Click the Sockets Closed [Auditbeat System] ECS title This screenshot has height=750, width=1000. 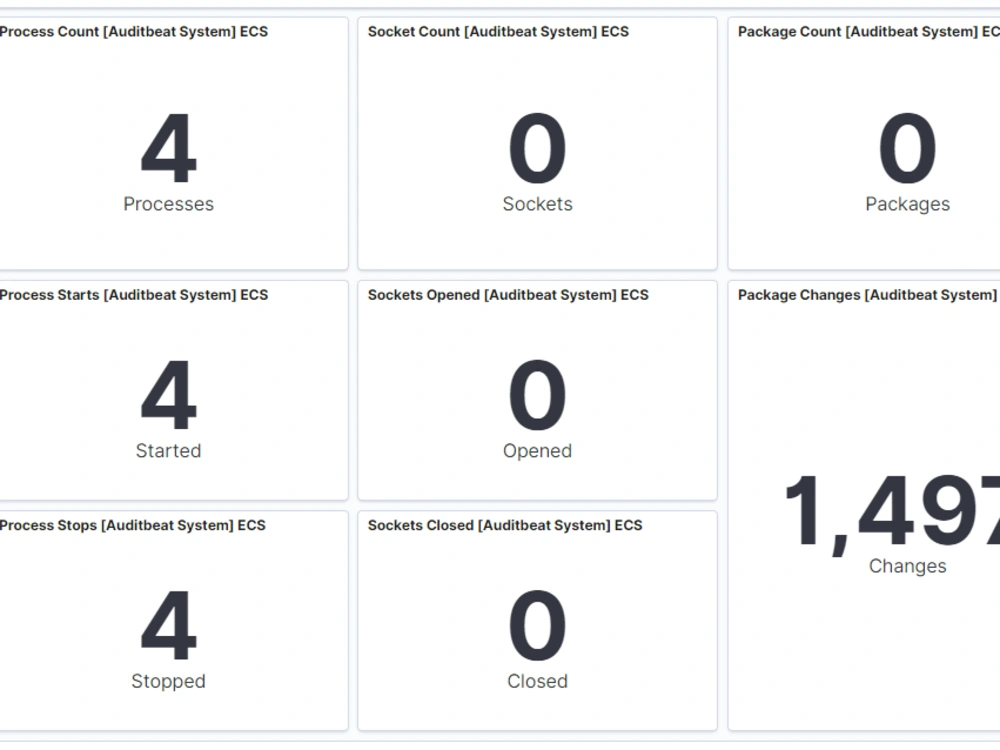[x=501, y=524]
